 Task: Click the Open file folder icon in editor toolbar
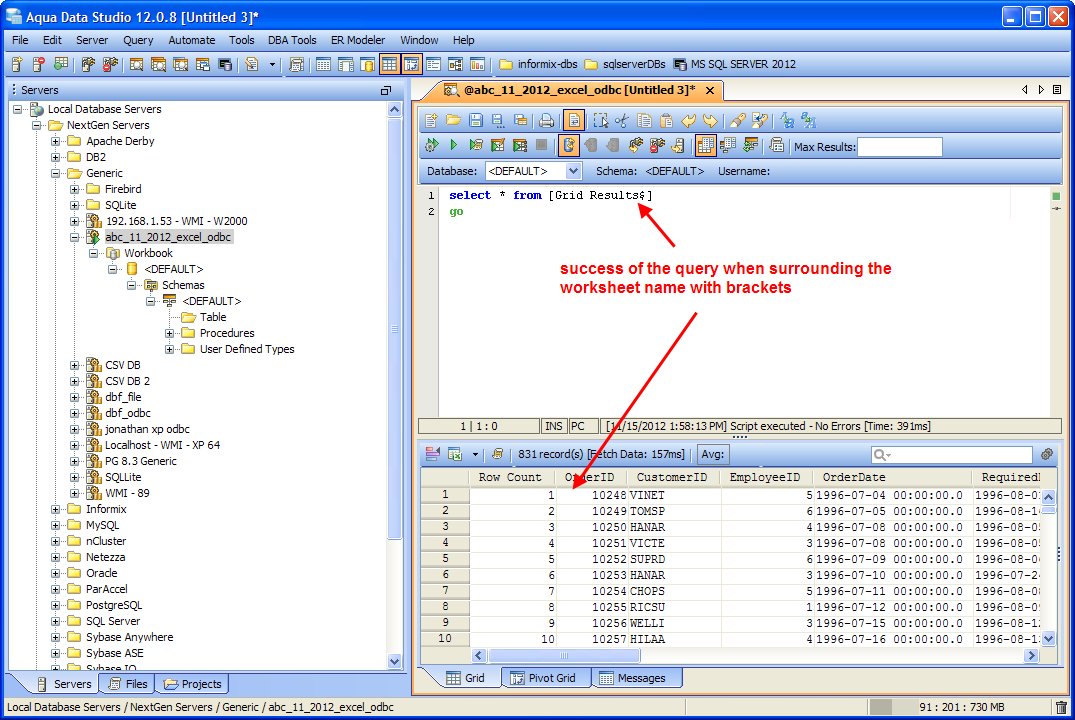tap(453, 121)
